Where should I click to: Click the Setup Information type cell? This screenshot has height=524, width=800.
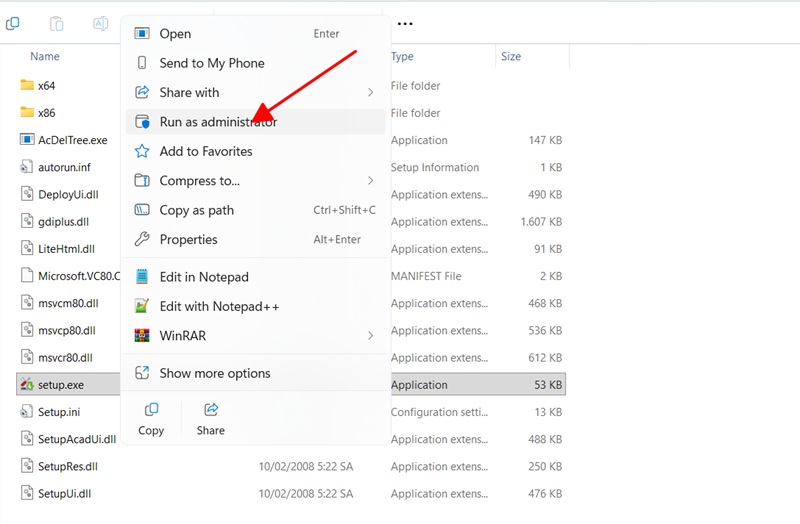(x=435, y=167)
